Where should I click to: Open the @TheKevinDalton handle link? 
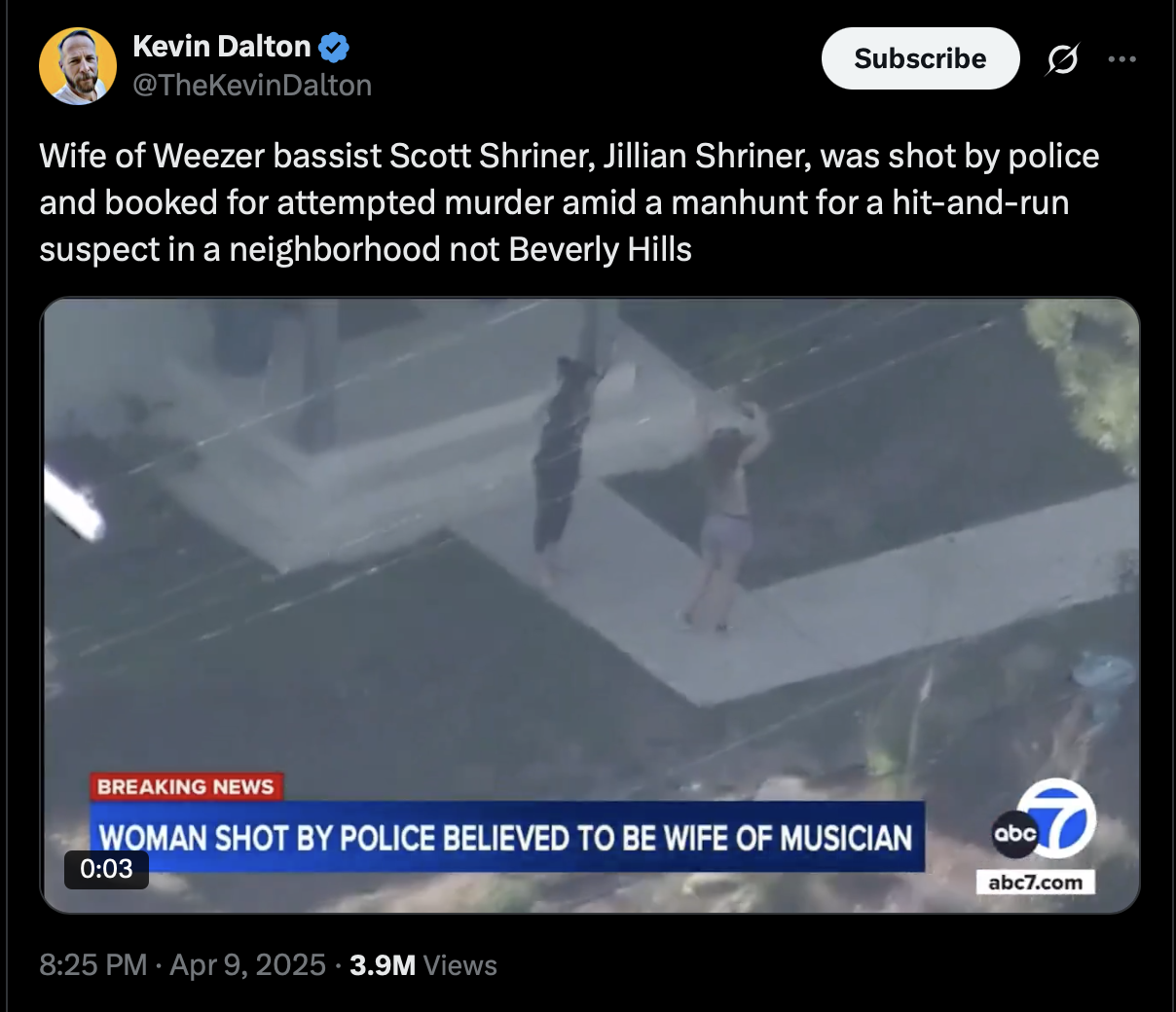click(x=252, y=86)
